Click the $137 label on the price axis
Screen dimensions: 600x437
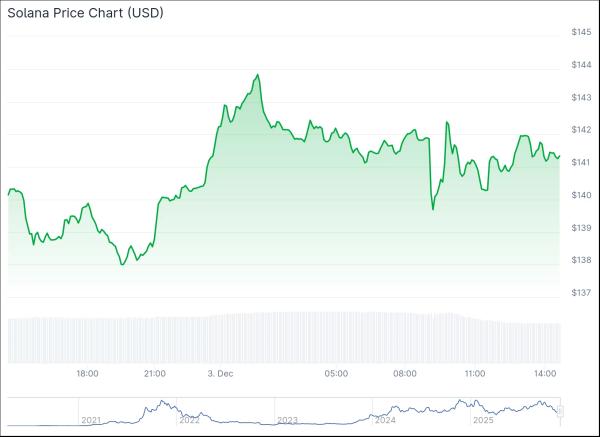click(581, 293)
